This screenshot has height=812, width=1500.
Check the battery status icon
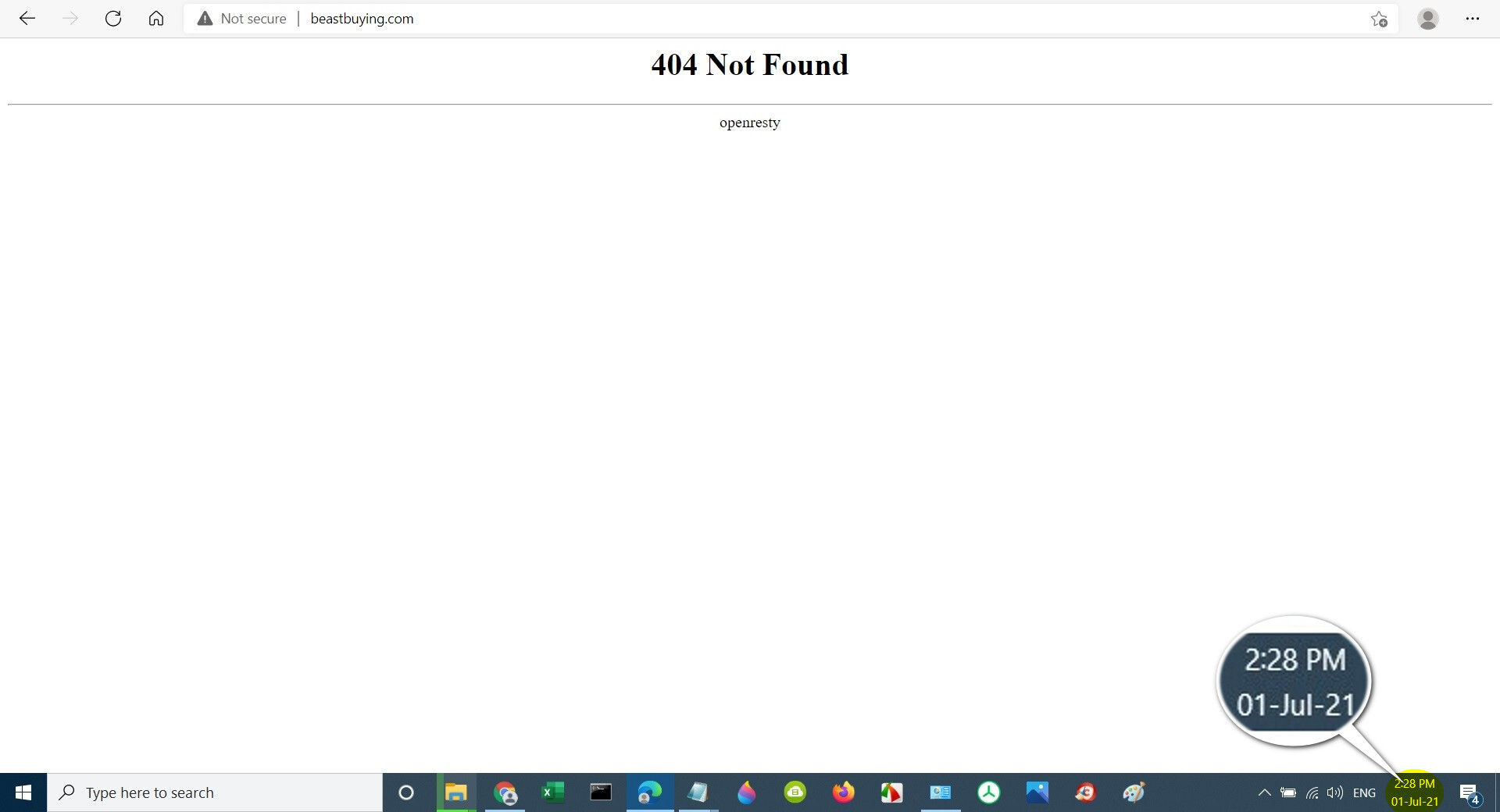point(1287,792)
